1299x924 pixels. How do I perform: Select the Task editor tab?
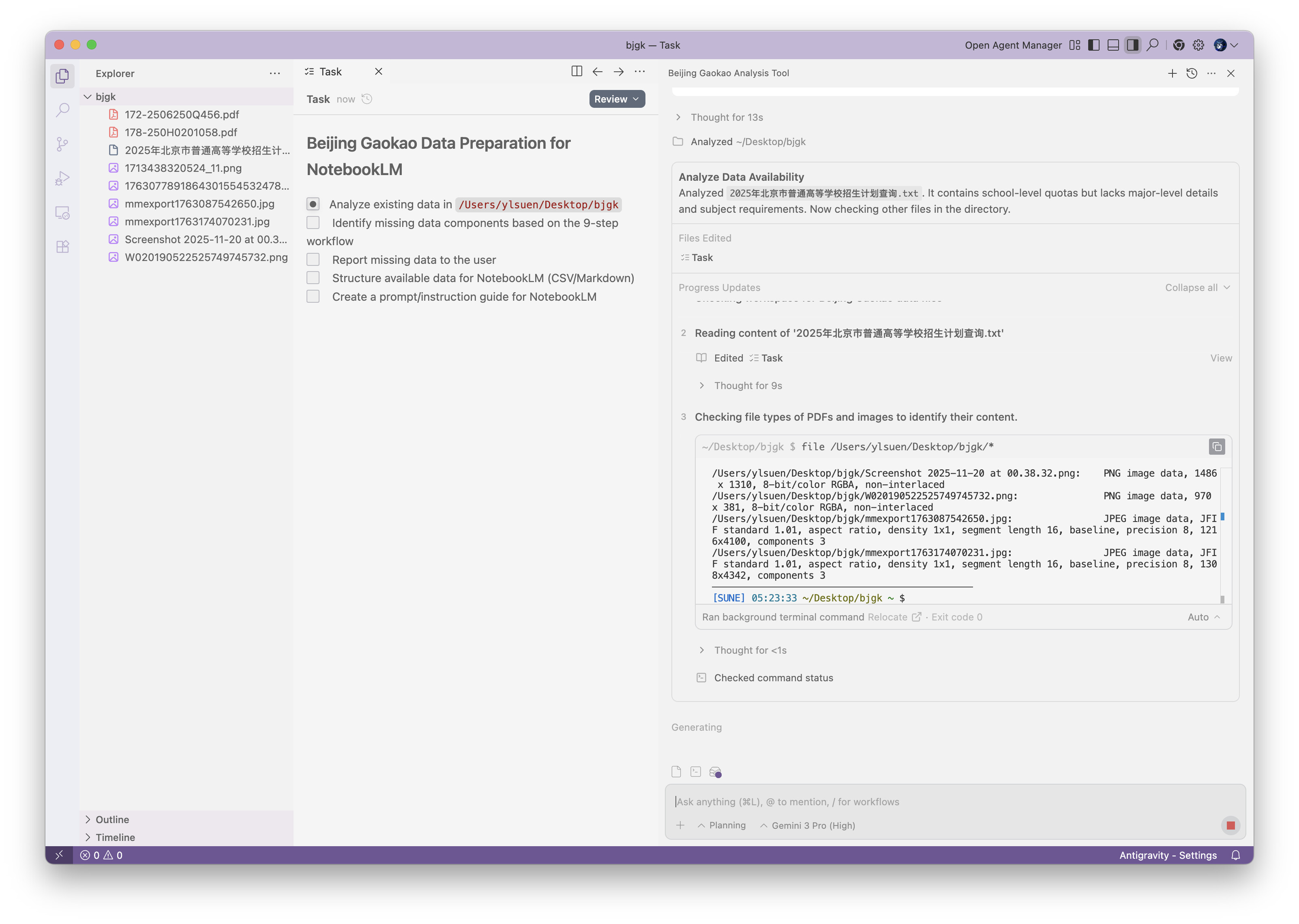click(x=330, y=72)
